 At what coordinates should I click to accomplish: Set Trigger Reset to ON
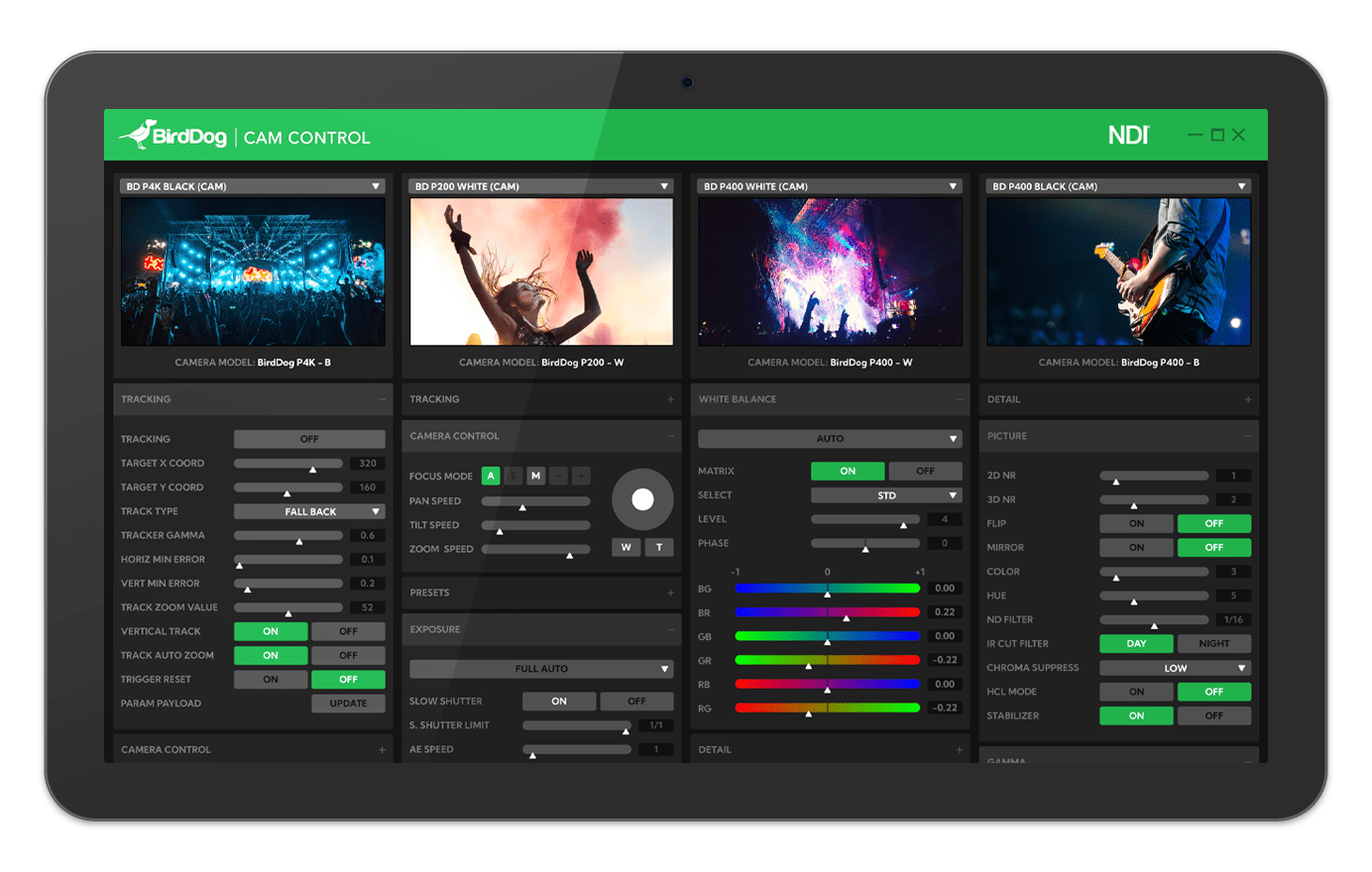click(271, 679)
